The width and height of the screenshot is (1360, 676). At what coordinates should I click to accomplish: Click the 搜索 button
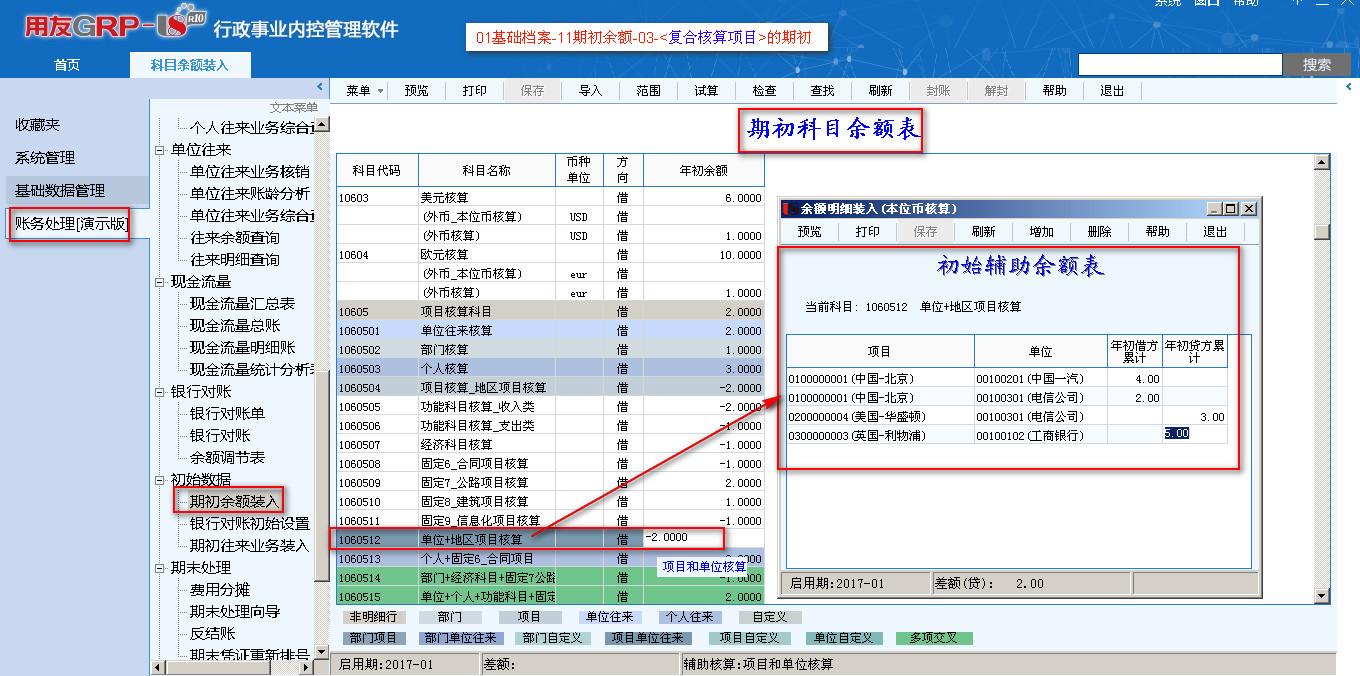(x=1317, y=65)
